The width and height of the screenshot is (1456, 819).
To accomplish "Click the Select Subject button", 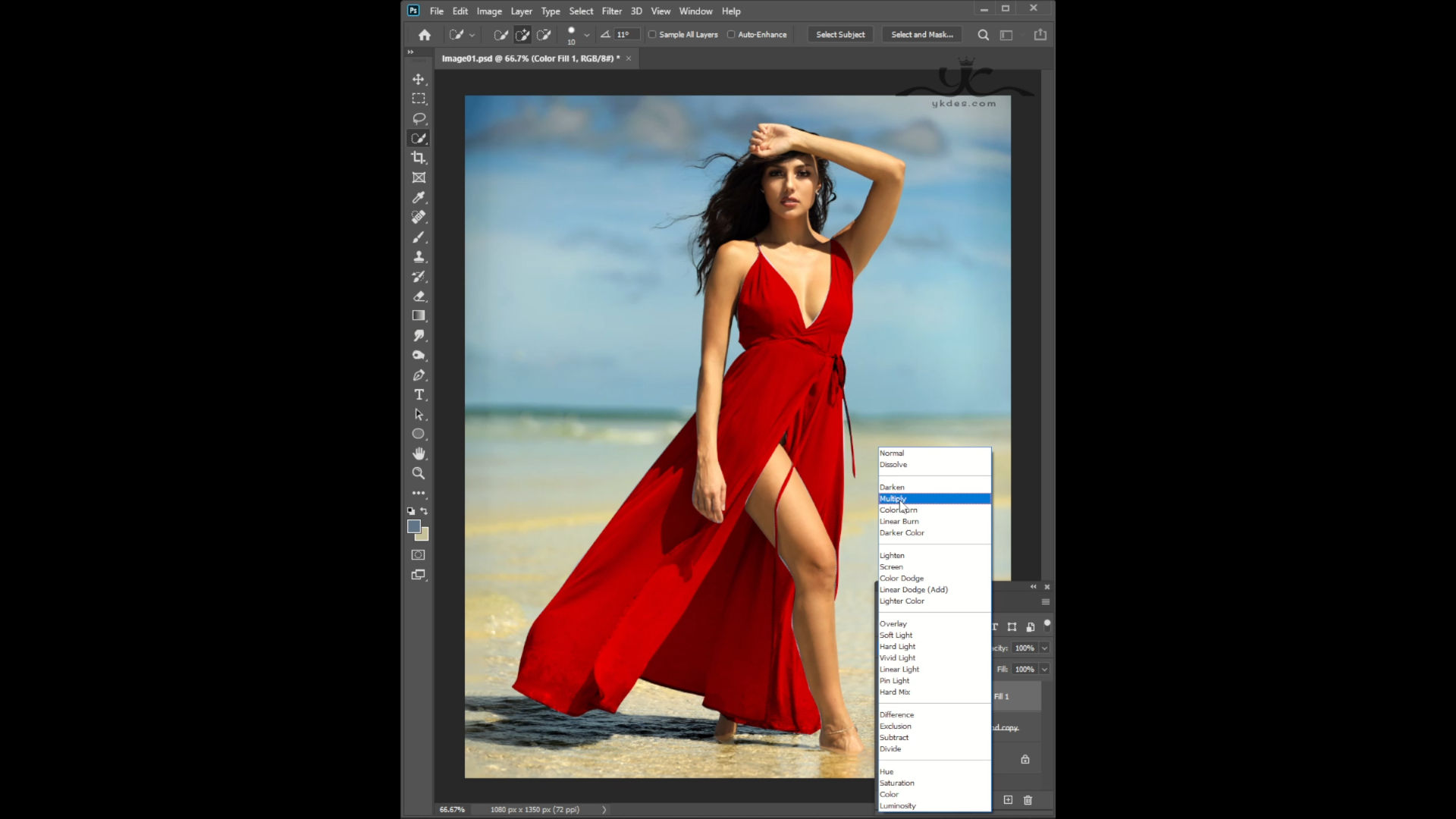I will pyautogui.click(x=840, y=35).
